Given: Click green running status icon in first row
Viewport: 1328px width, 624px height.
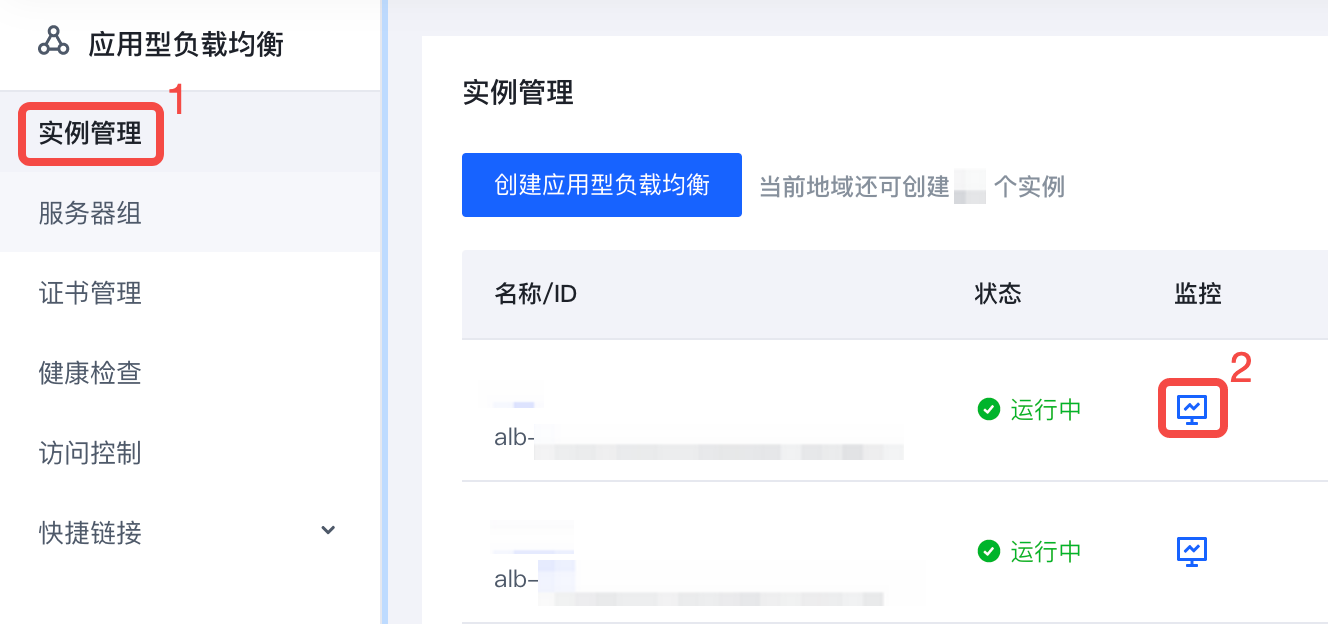Looking at the screenshot, I should [989, 409].
